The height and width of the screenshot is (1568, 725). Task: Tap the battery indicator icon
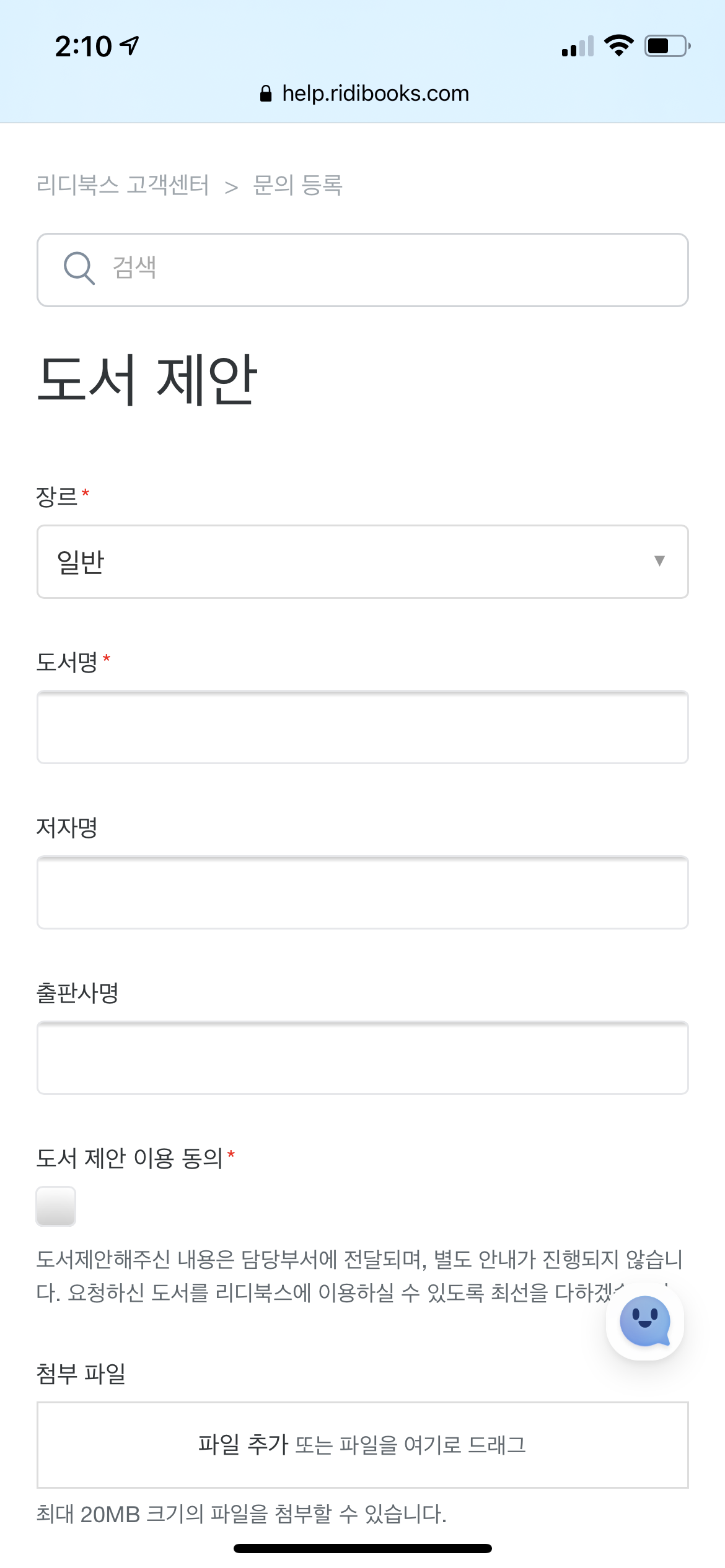click(667, 46)
